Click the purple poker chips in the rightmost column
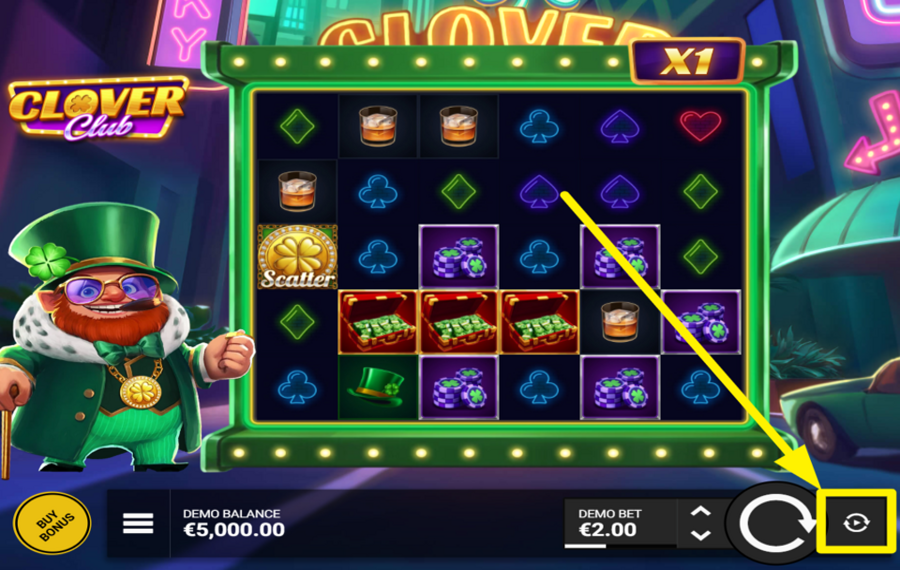 tap(700, 322)
